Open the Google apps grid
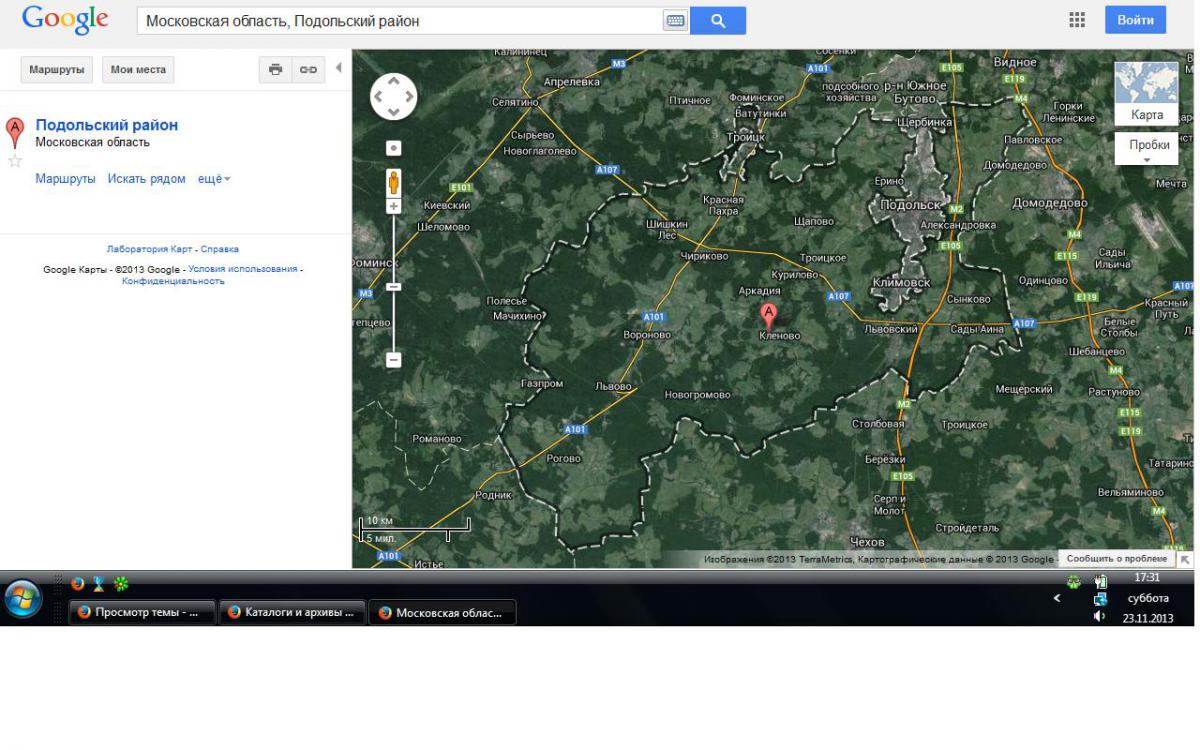 pyautogui.click(x=1077, y=20)
